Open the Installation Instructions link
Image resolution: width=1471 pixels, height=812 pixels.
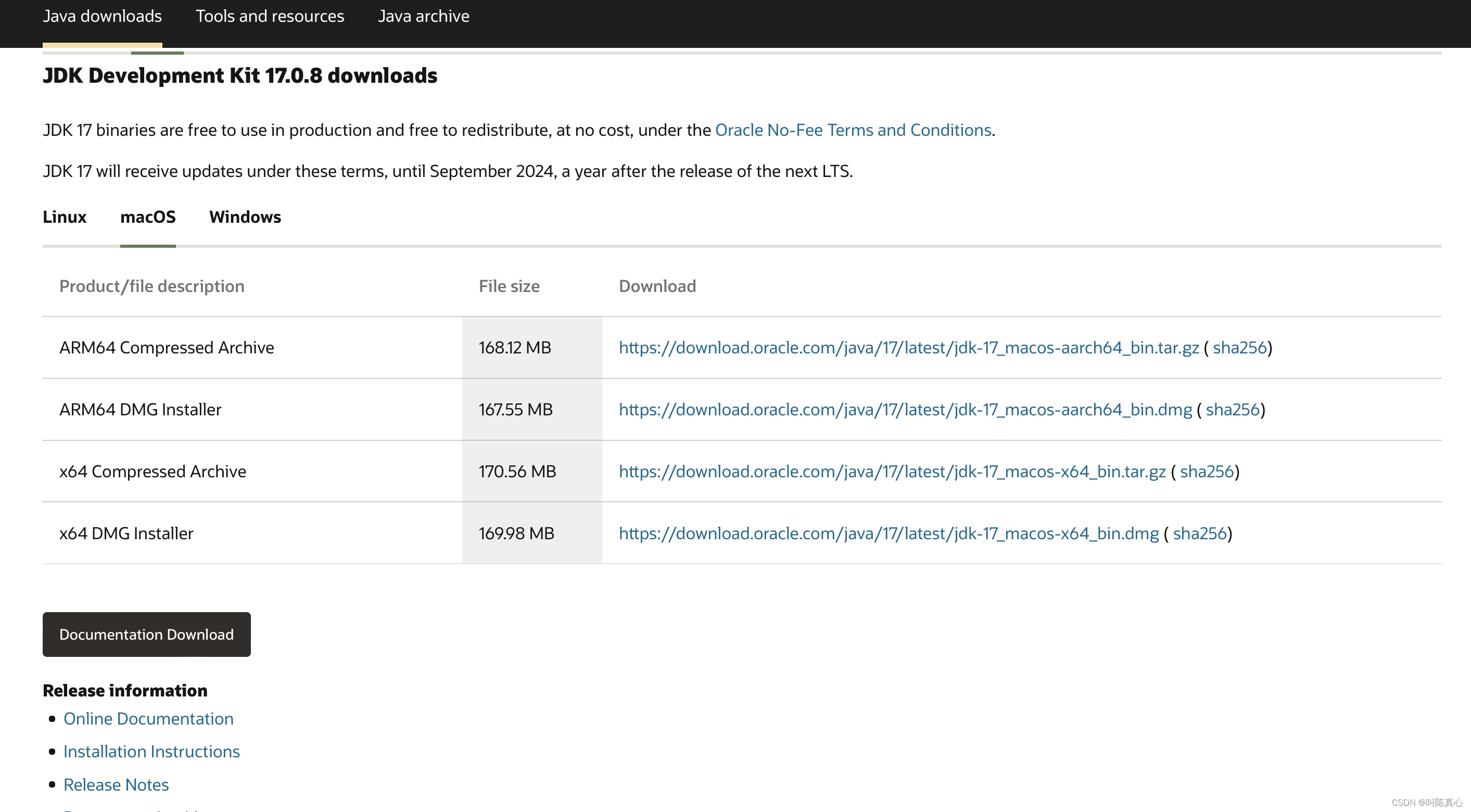(x=151, y=752)
